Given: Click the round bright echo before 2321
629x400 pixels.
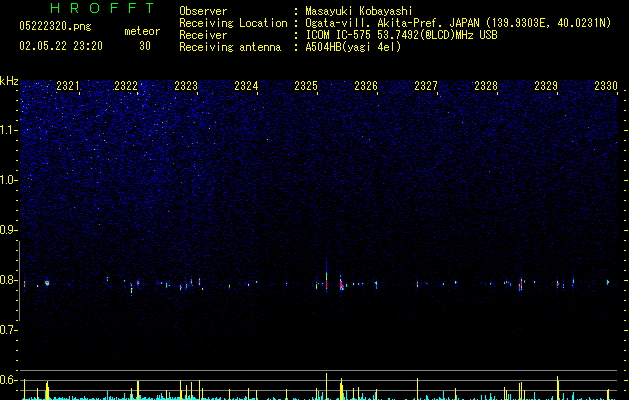Looking at the screenshot, I should 47,283.
